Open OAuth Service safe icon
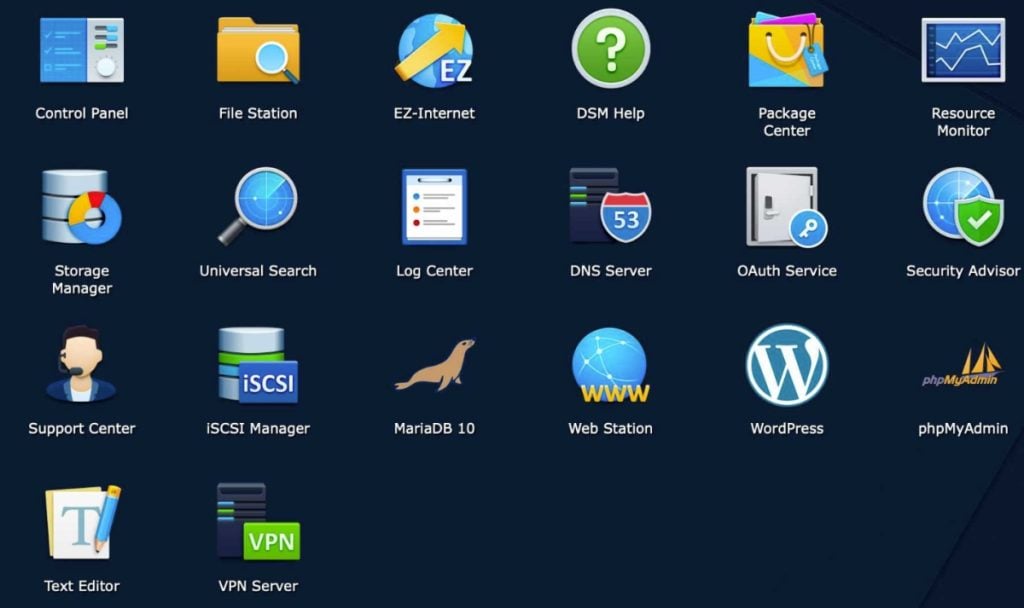The image size is (1024, 608). [x=787, y=207]
